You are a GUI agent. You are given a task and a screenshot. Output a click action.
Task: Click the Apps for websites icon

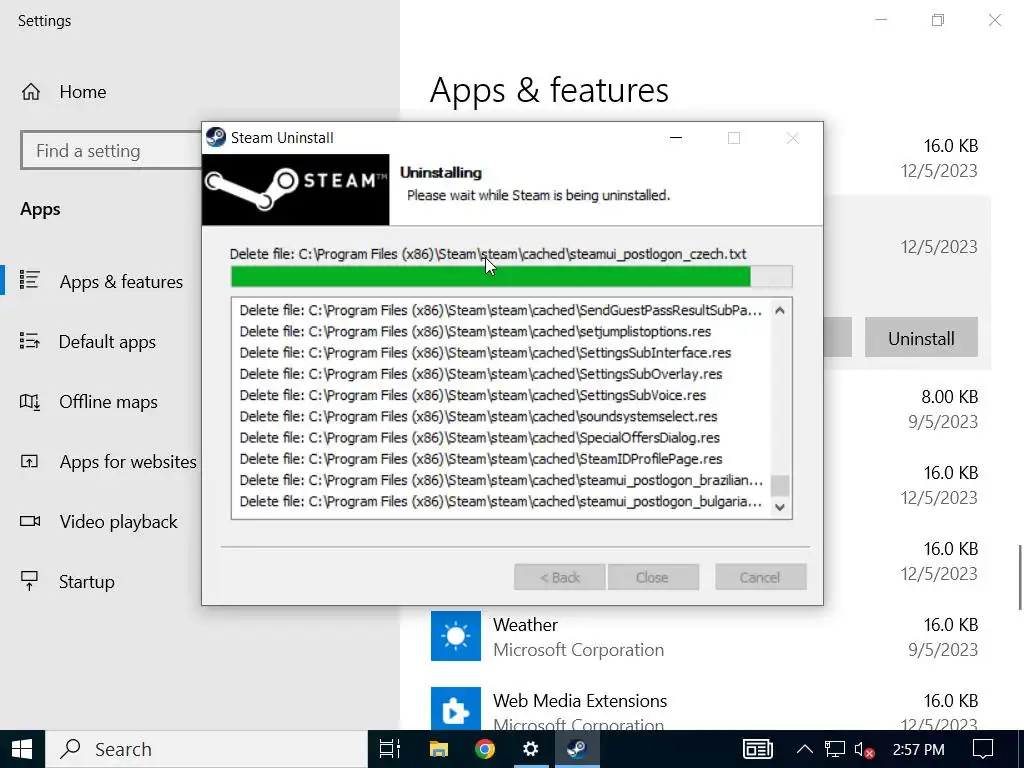pos(29,462)
